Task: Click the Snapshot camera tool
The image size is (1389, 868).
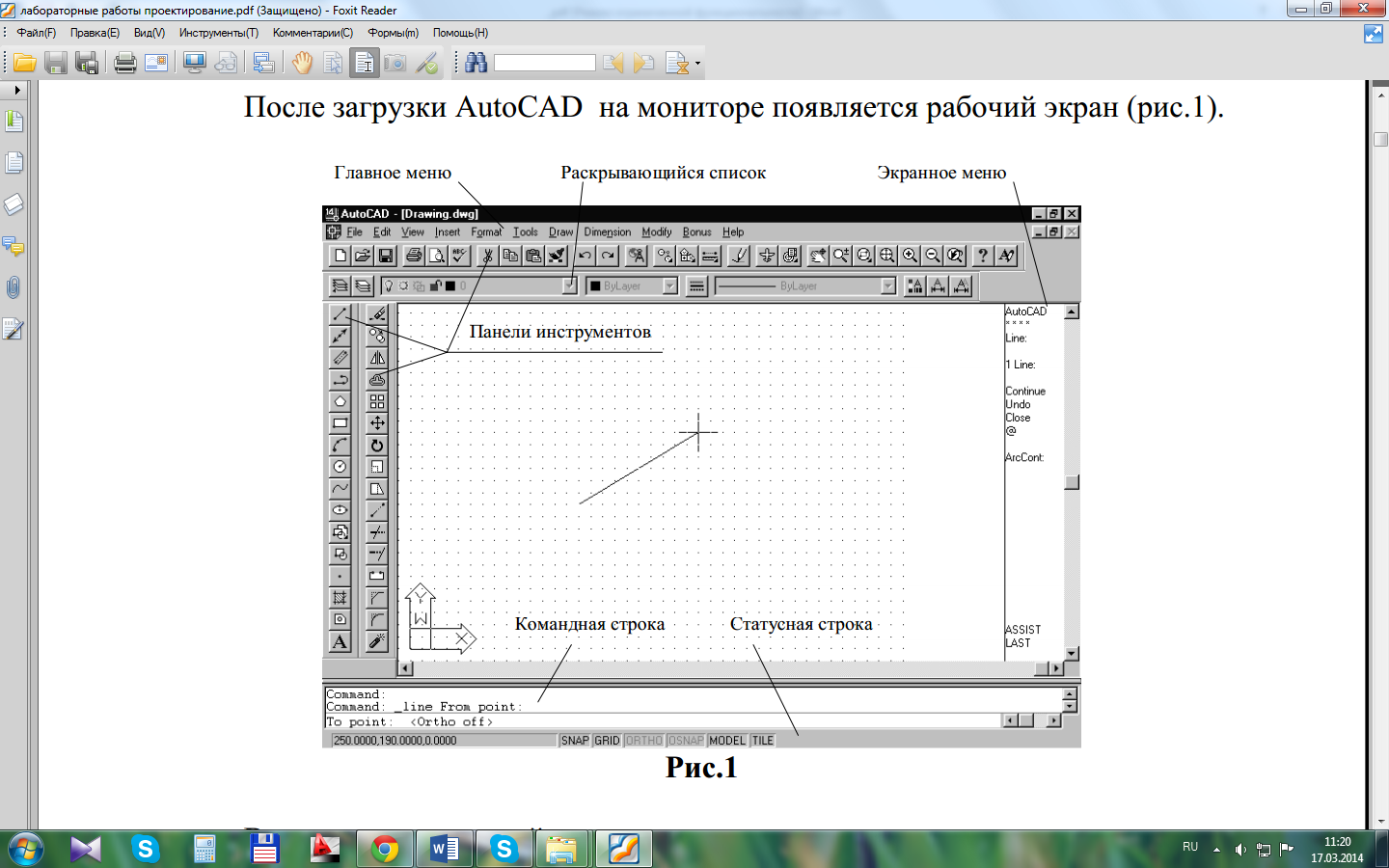Action: click(x=395, y=64)
